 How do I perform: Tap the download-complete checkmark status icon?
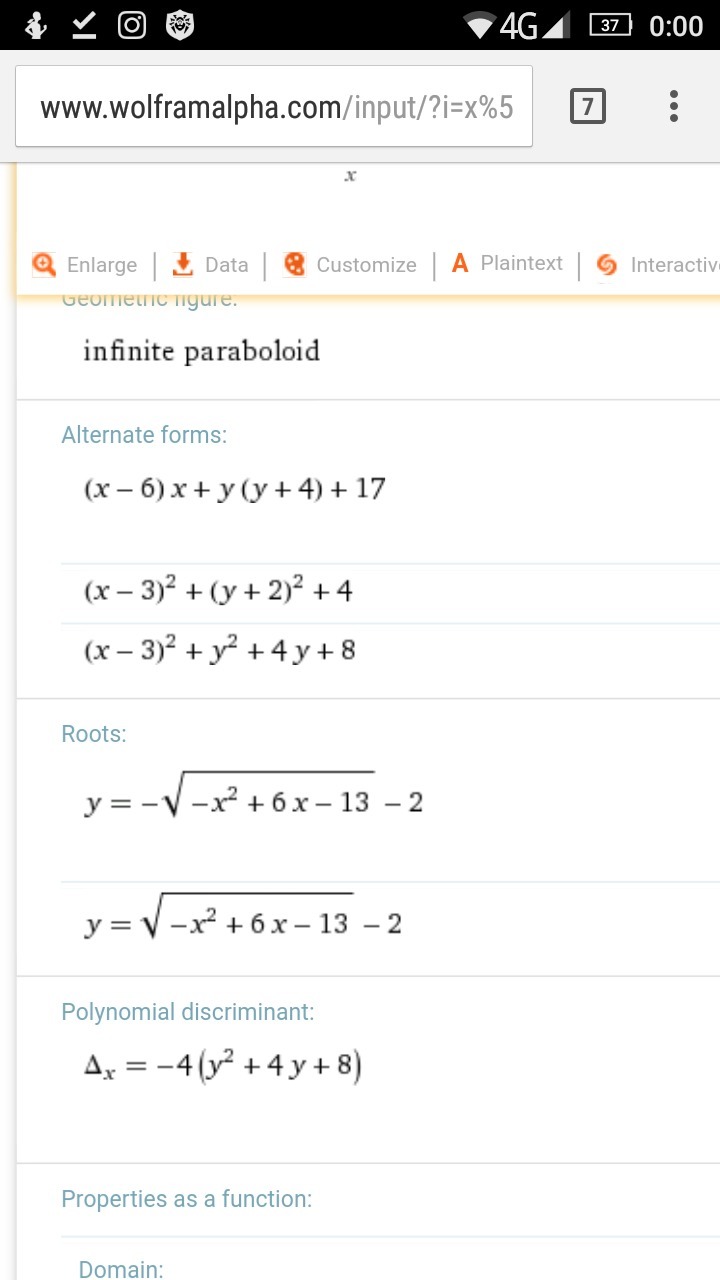click(84, 25)
